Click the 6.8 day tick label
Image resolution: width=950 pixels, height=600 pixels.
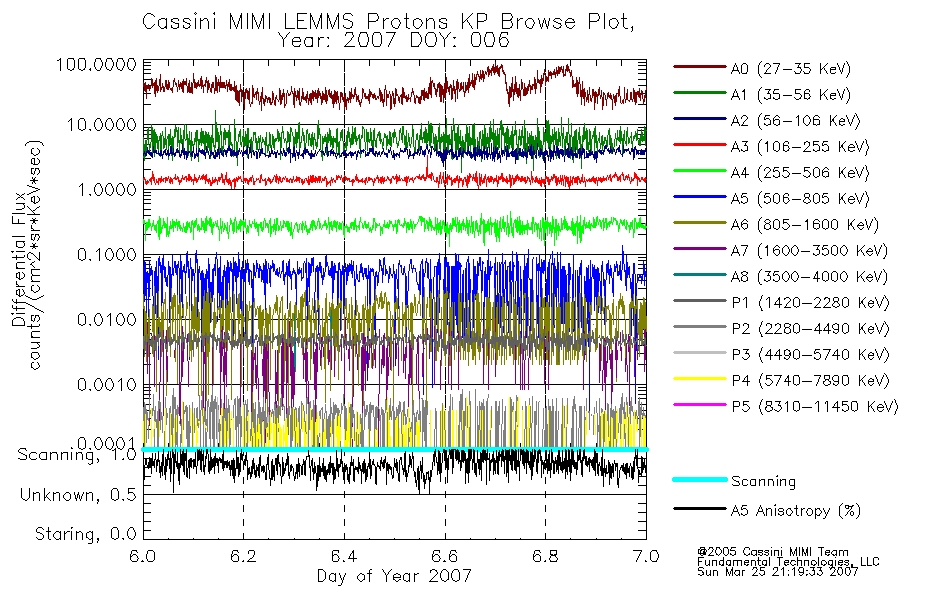coord(545,556)
